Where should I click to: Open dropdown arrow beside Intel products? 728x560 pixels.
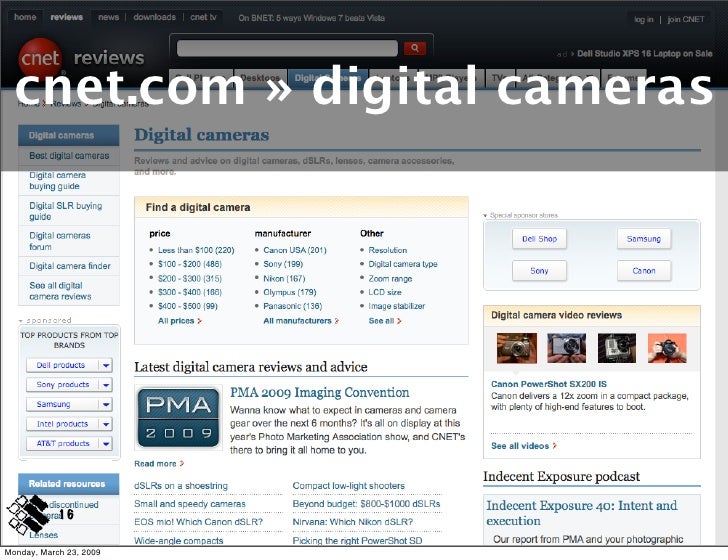click(x=106, y=424)
